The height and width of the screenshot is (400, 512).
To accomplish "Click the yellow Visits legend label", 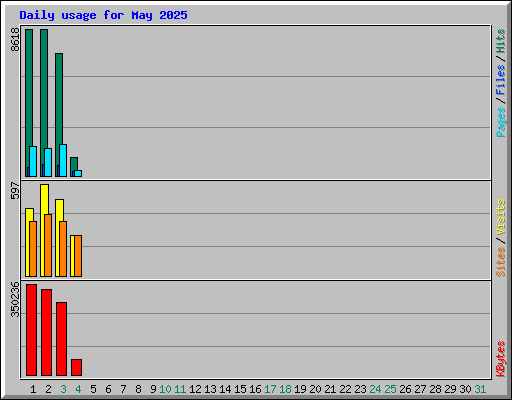I will 500,217.
